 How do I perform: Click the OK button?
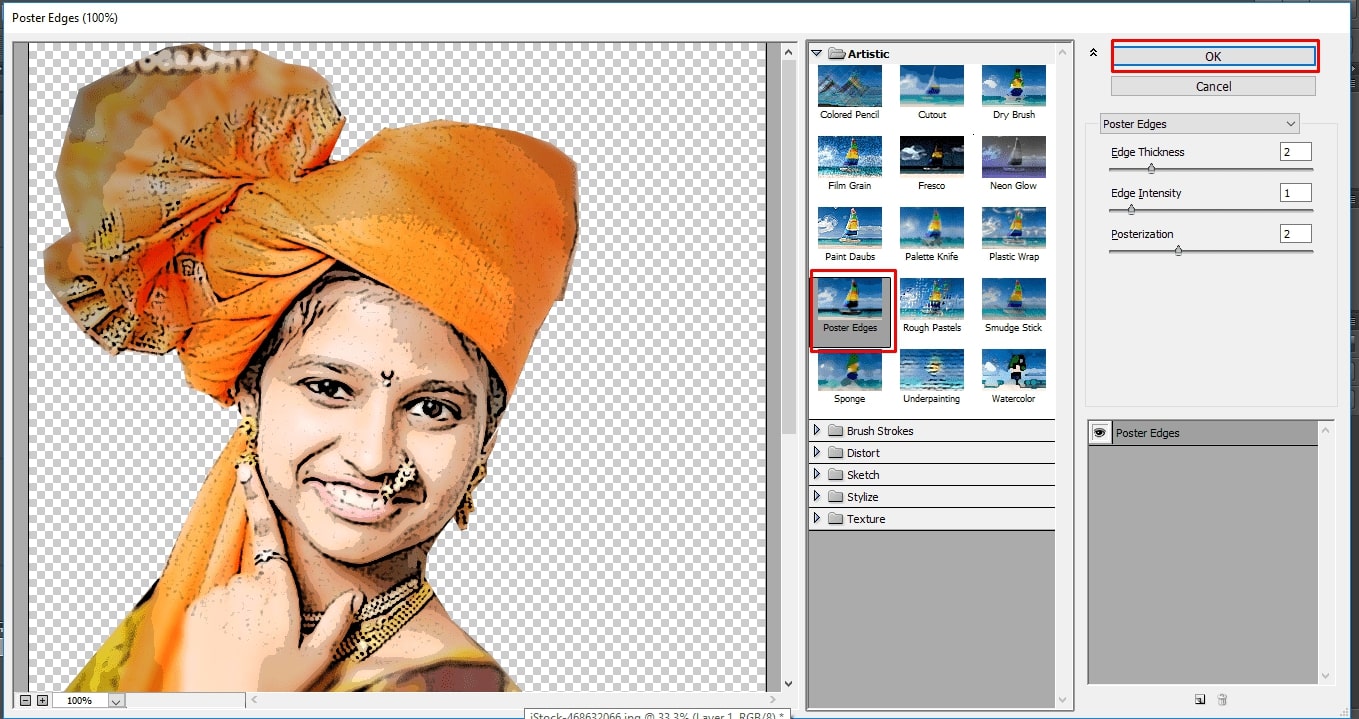pos(1213,57)
